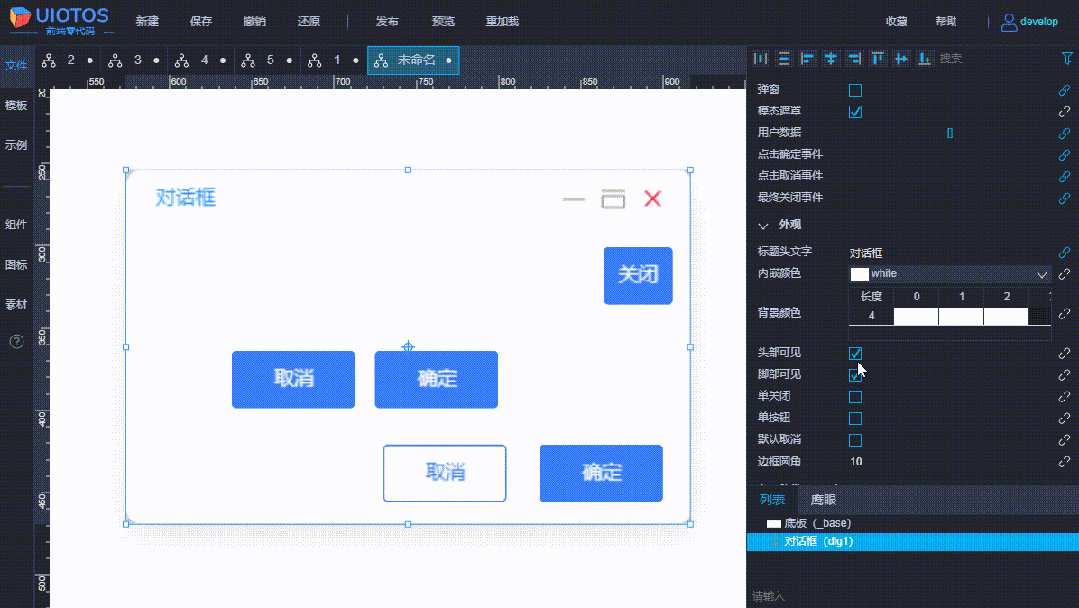Image resolution: width=1079 pixels, height=608 pixels.
Task: Enable the 单按钮 checkbox
Action: pos(856,418)
